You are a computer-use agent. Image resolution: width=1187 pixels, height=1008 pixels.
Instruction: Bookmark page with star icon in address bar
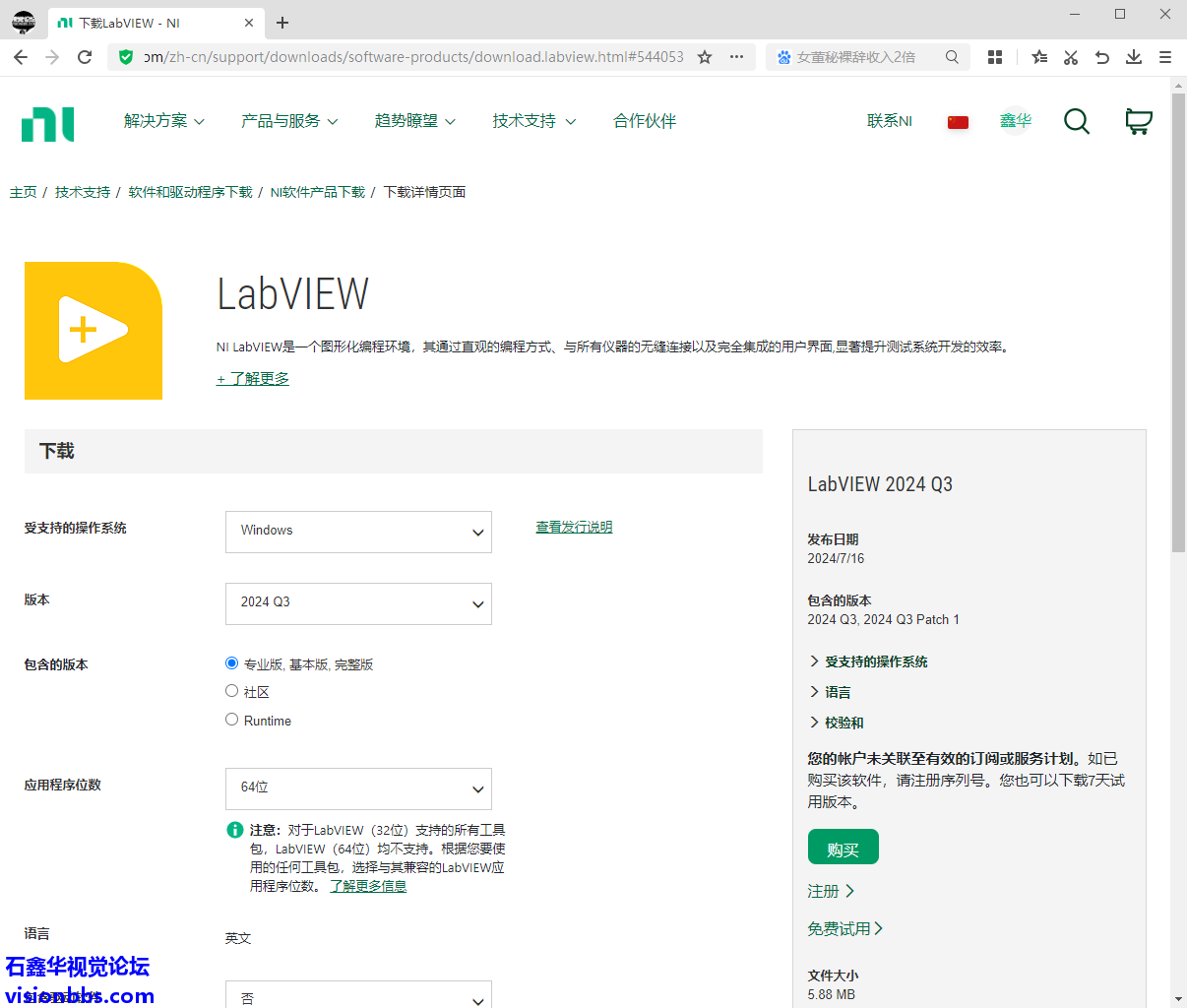pos(705,57)
